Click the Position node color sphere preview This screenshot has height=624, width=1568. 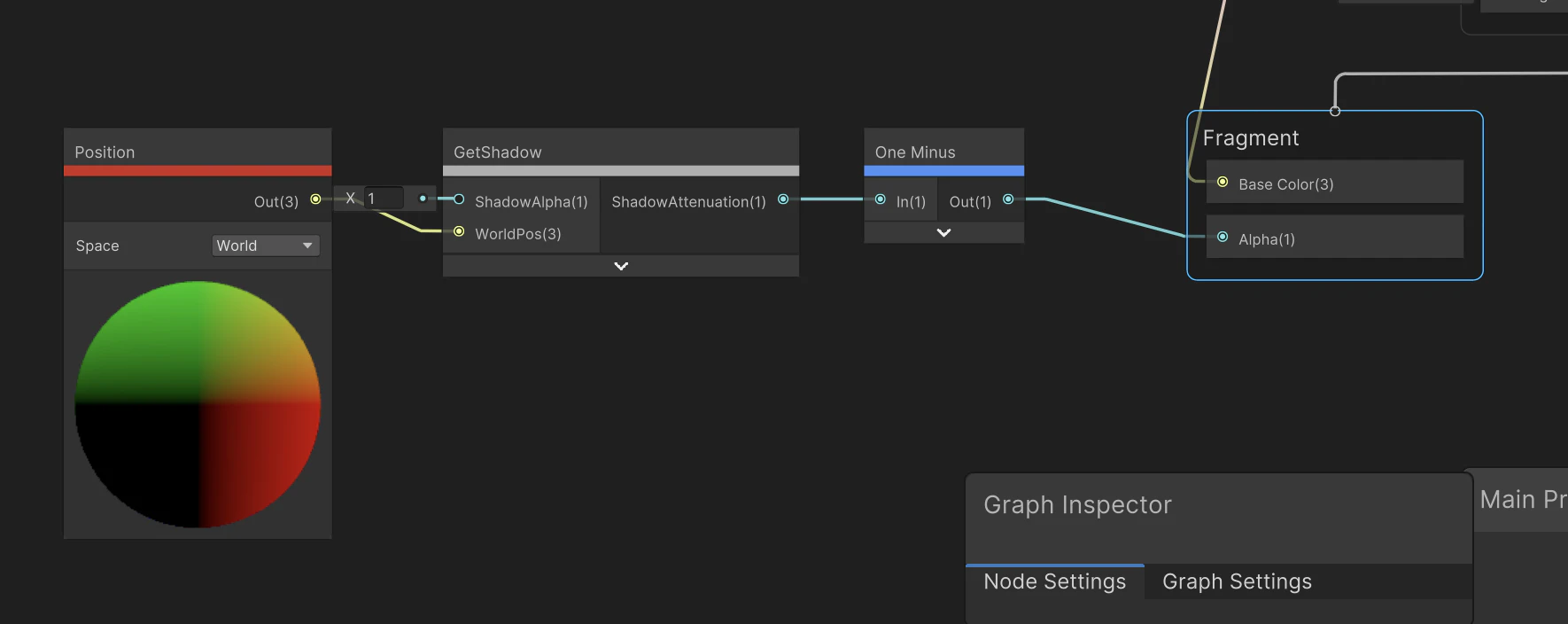[198, 404]
